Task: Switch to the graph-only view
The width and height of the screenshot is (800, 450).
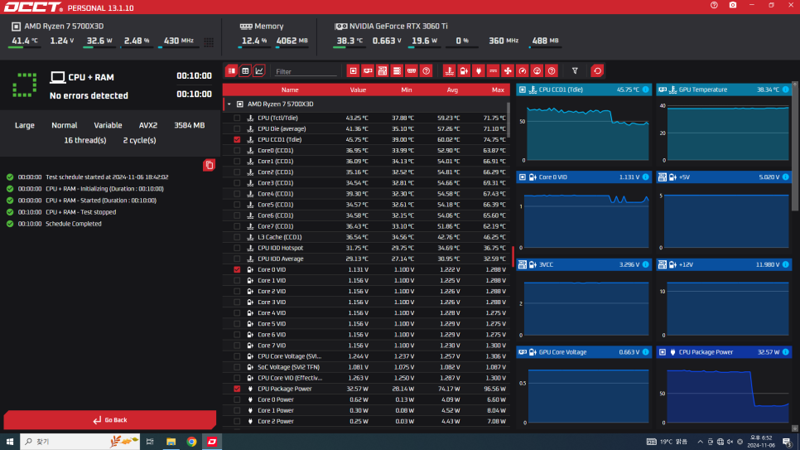Action: [x=259, y=71]
